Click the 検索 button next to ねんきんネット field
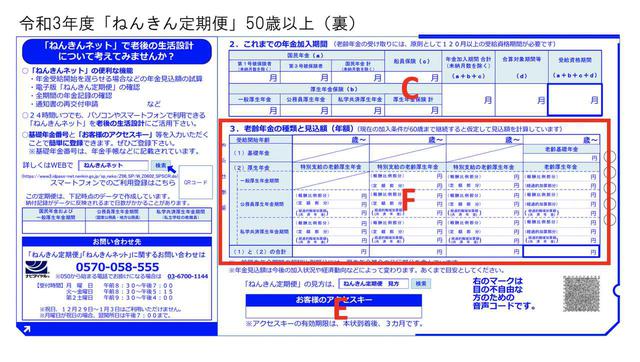Screen dimensions: 640x362 tap(160, 165)
